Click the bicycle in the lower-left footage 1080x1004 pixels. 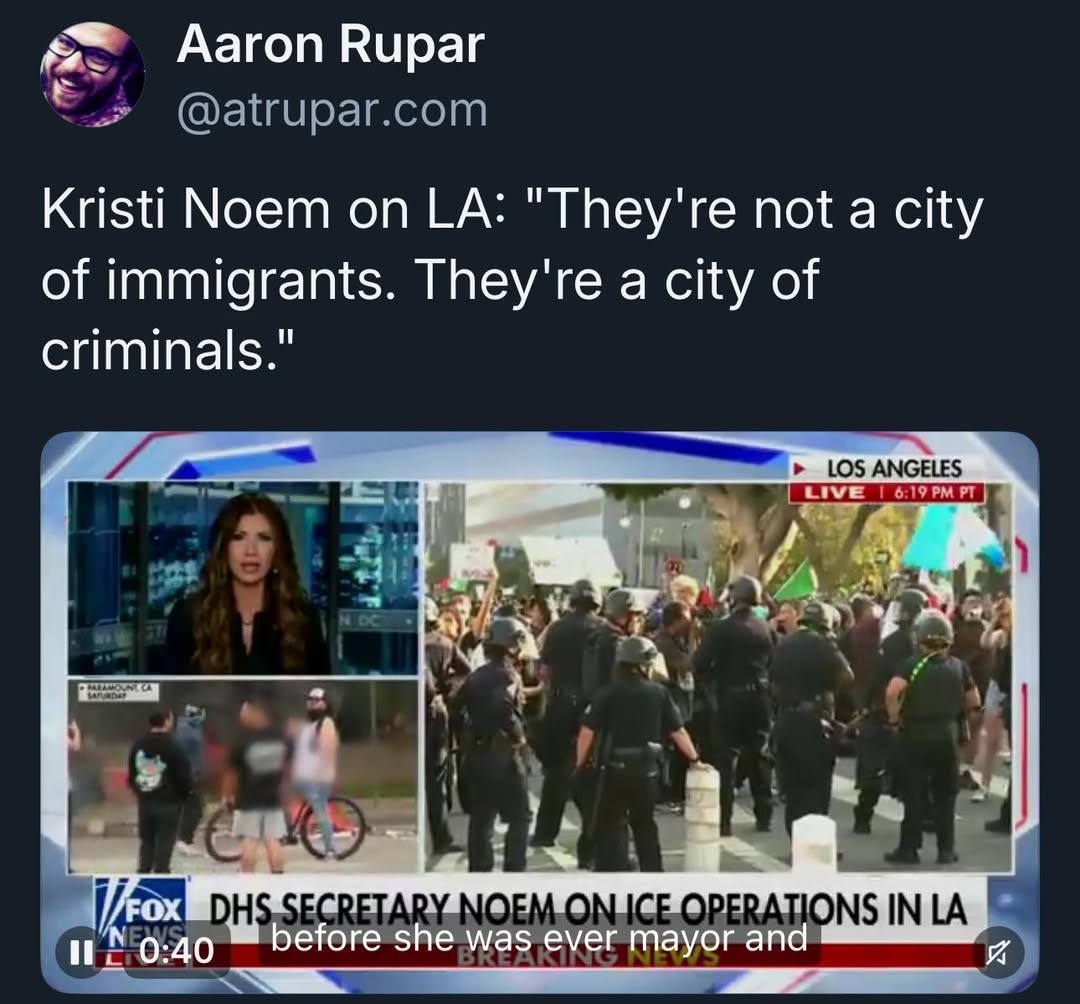[286, 828]
